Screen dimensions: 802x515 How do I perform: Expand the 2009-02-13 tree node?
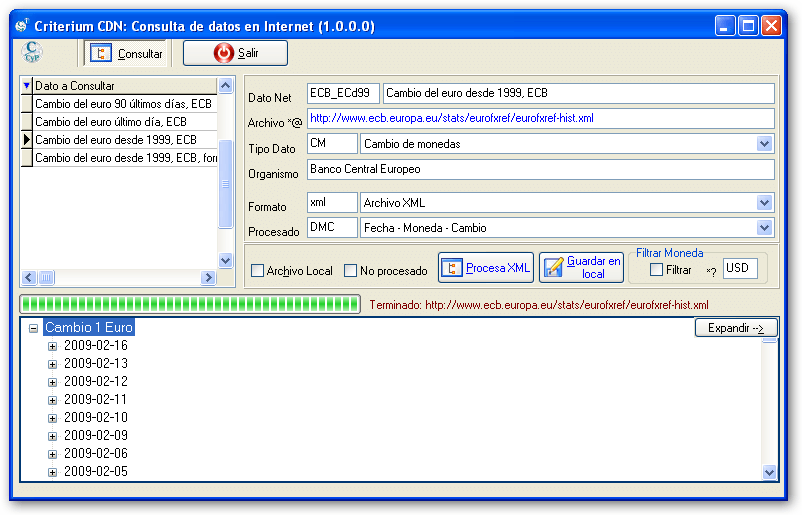(x=52, y=364)
